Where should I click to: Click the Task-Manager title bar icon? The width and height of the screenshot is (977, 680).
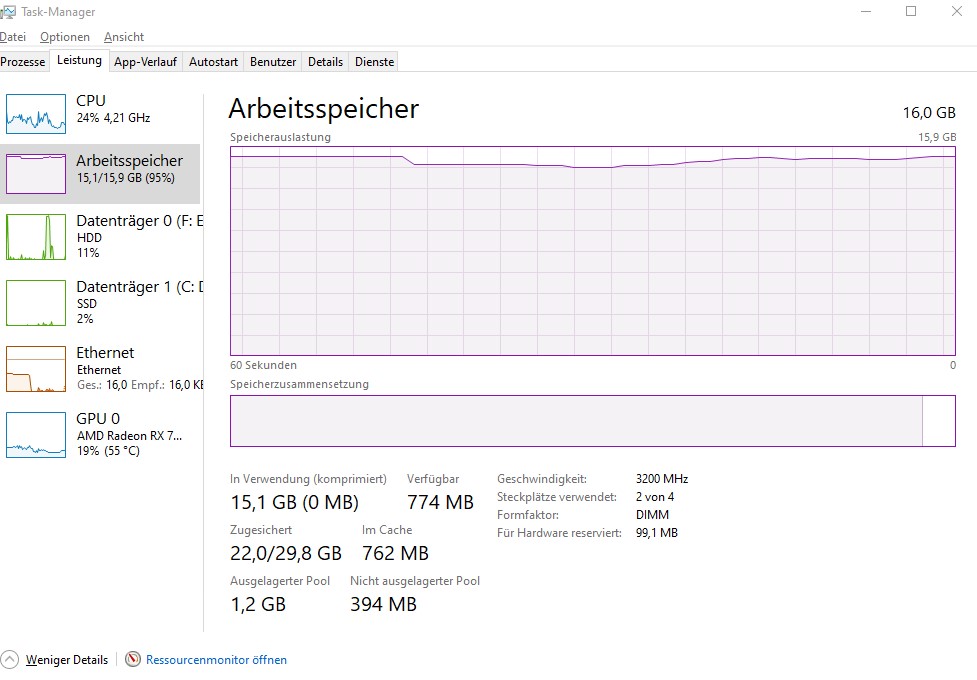(x=7, y=12)
